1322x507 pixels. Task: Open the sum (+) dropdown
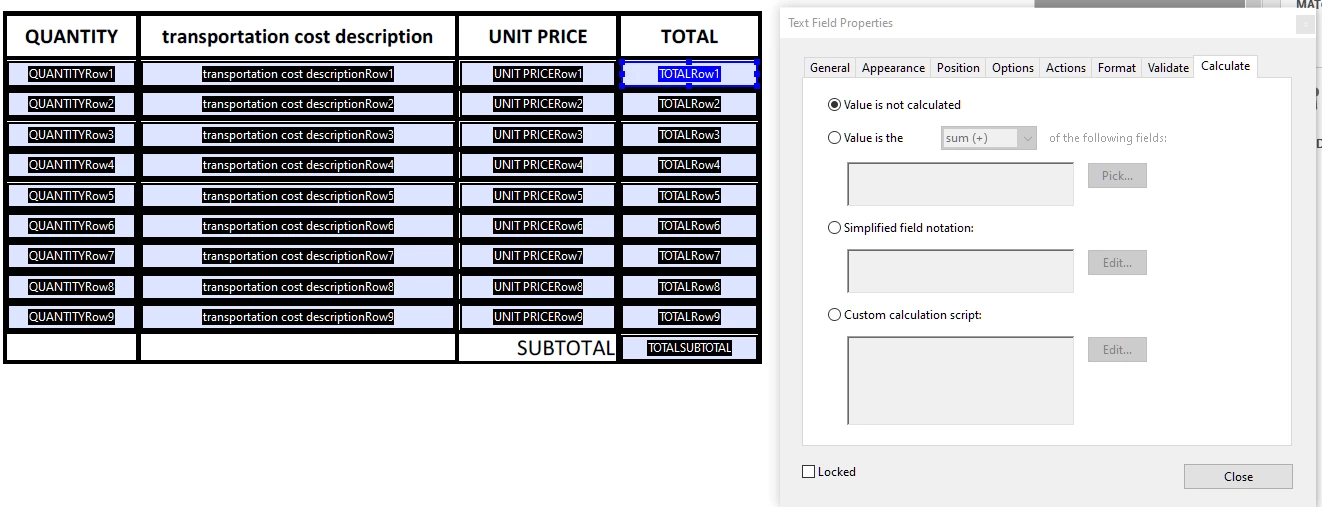[989, 138]
